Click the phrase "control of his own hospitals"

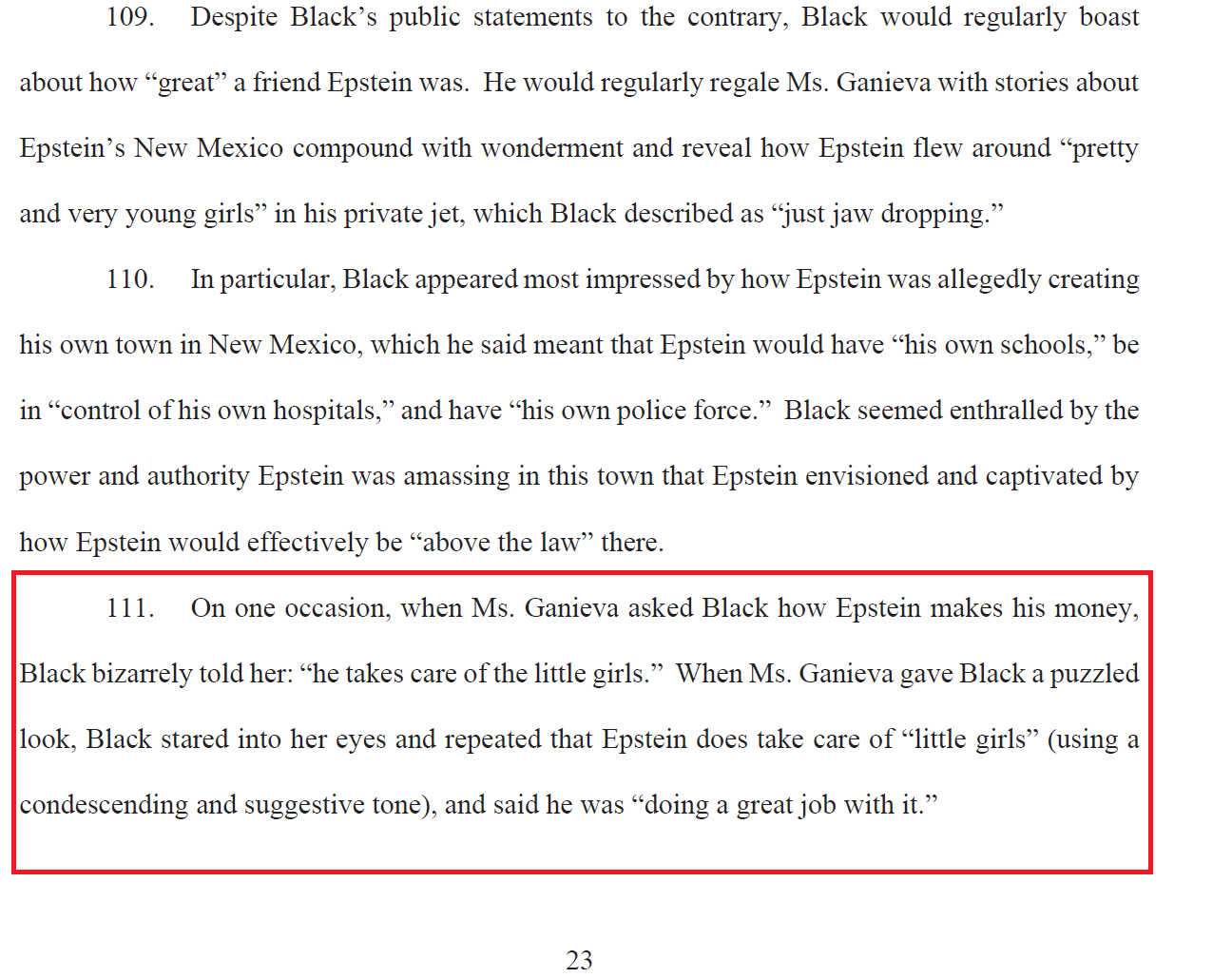click(x=219, y=411)
